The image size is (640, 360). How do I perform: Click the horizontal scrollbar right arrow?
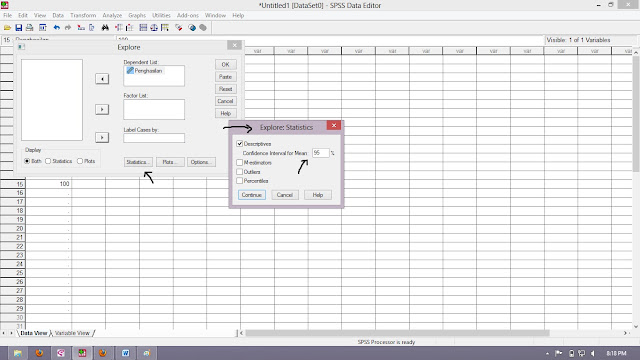click(625, 333)
